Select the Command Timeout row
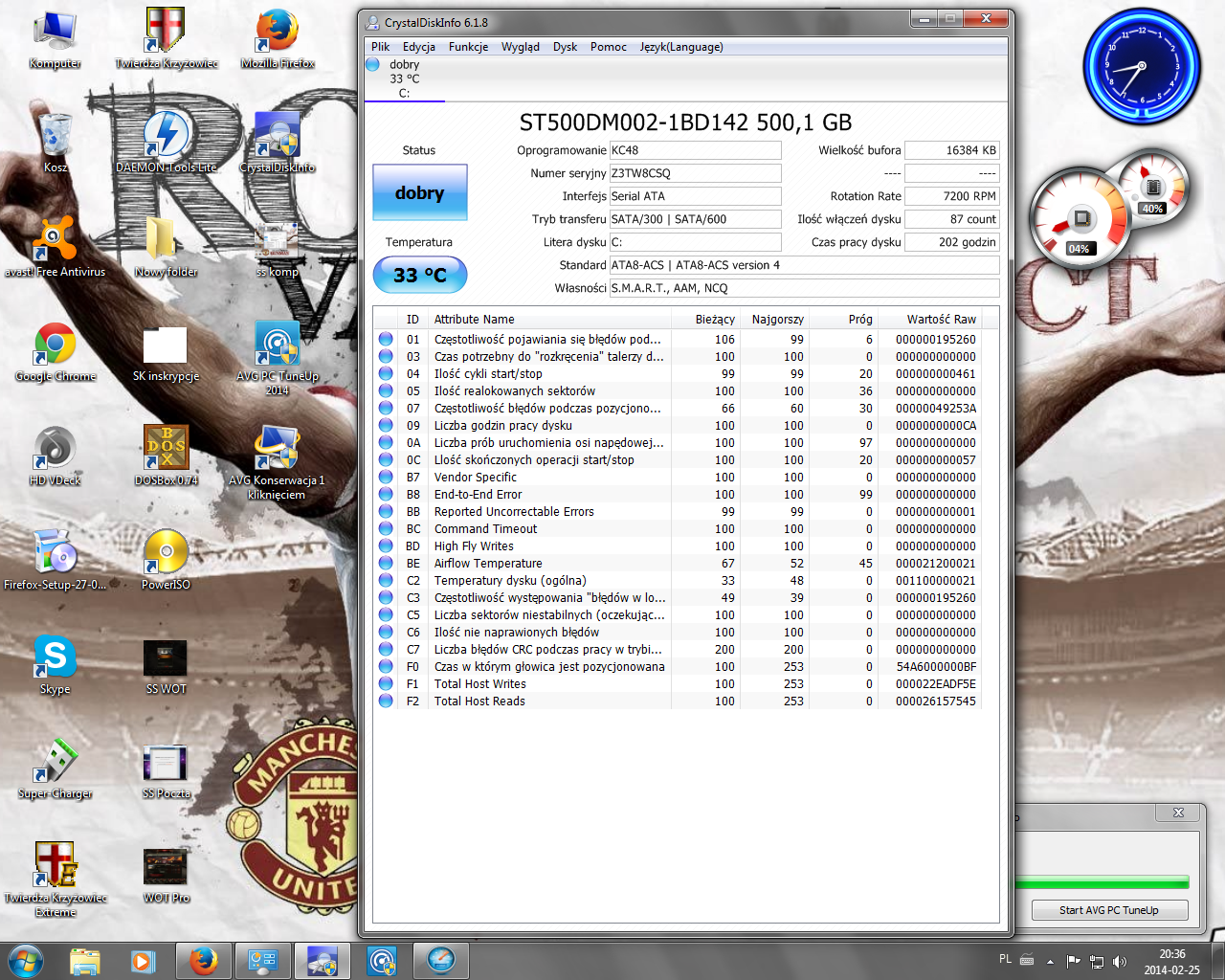Screen dimensions: 1225x980 tap(678, 528)
